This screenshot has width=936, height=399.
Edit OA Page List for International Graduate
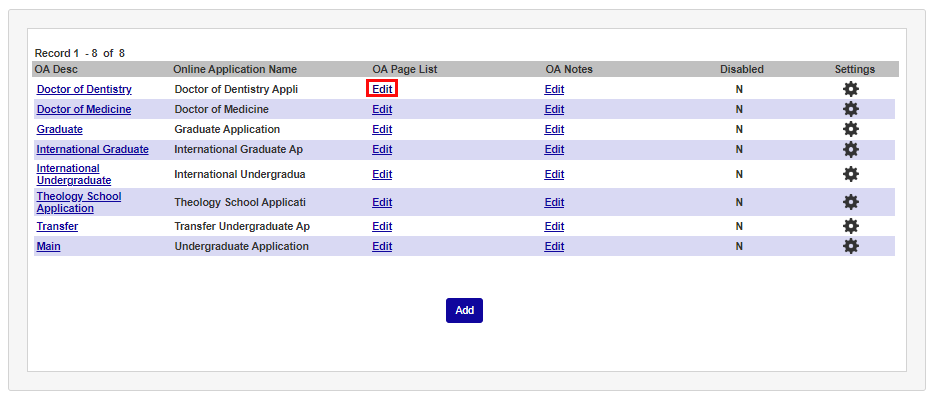pos(382,149)
